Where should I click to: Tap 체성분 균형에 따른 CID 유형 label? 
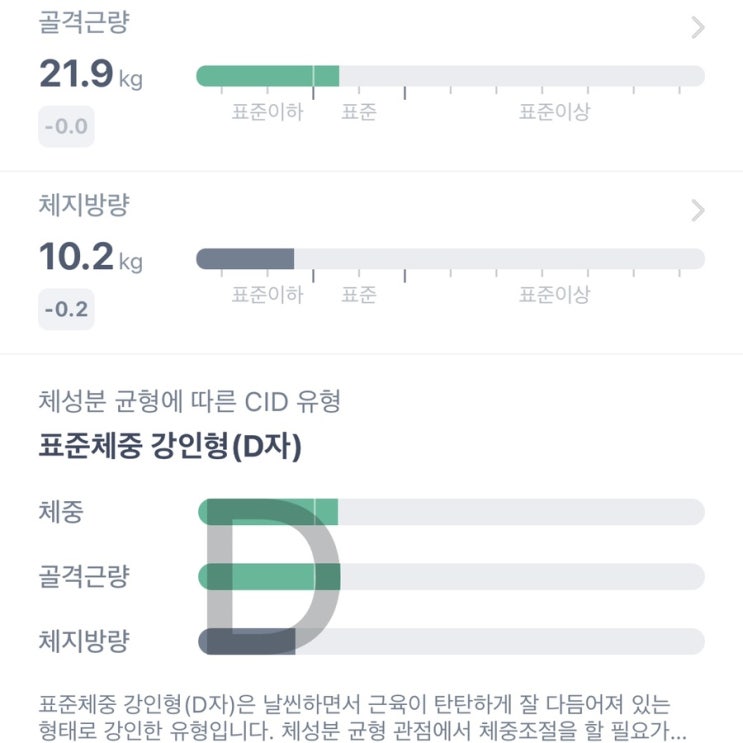point(190,402)
